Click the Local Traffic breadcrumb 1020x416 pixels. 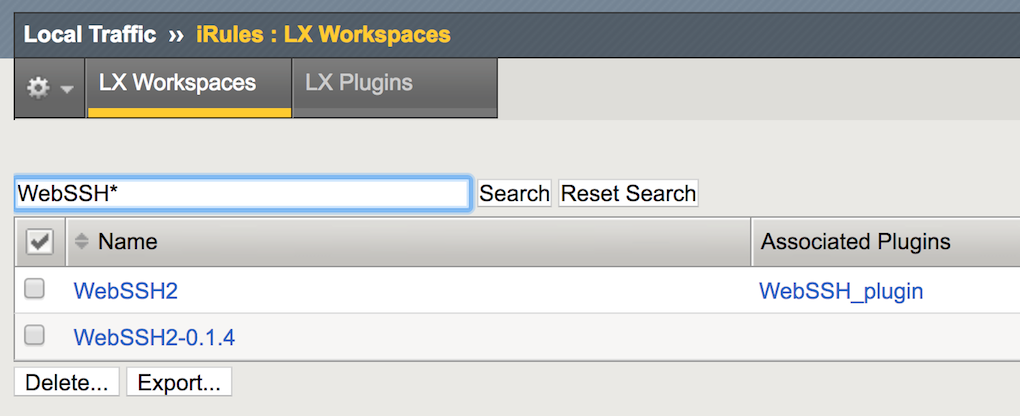90,35
